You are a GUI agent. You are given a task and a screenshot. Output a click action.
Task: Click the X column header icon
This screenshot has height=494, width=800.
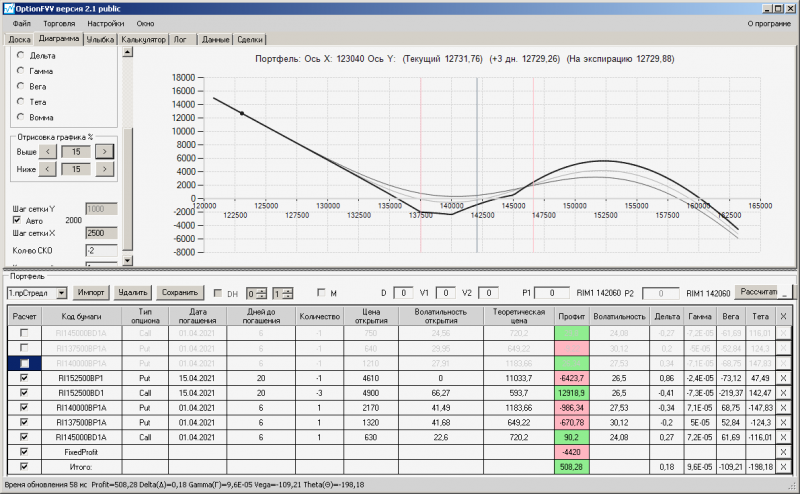coord(783,316)
